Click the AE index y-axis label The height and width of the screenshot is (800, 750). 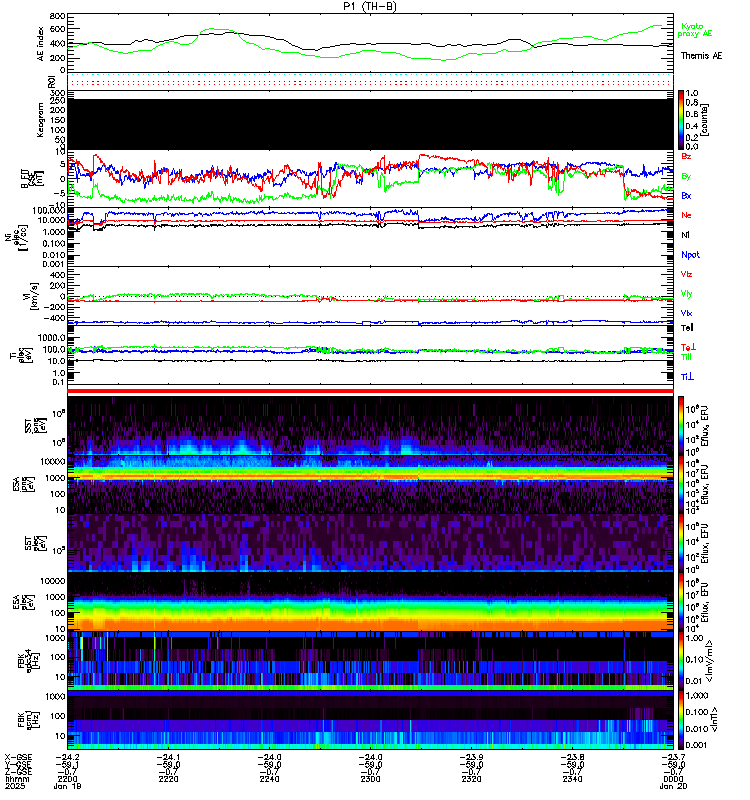[41, 43]
